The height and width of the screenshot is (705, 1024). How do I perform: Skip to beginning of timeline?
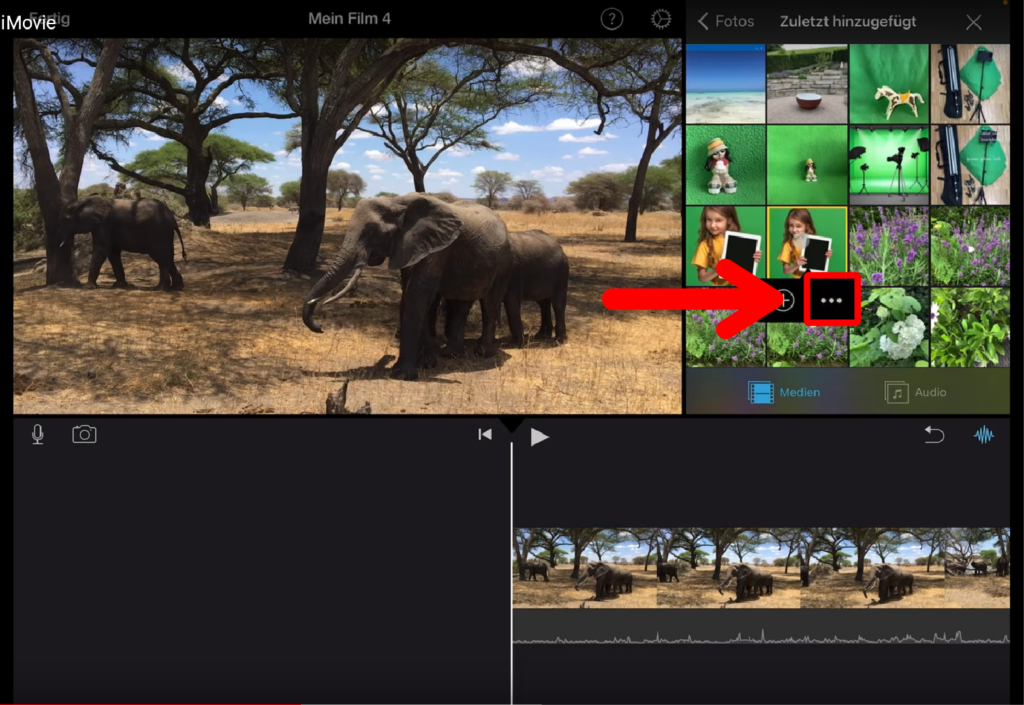(485, 435)
